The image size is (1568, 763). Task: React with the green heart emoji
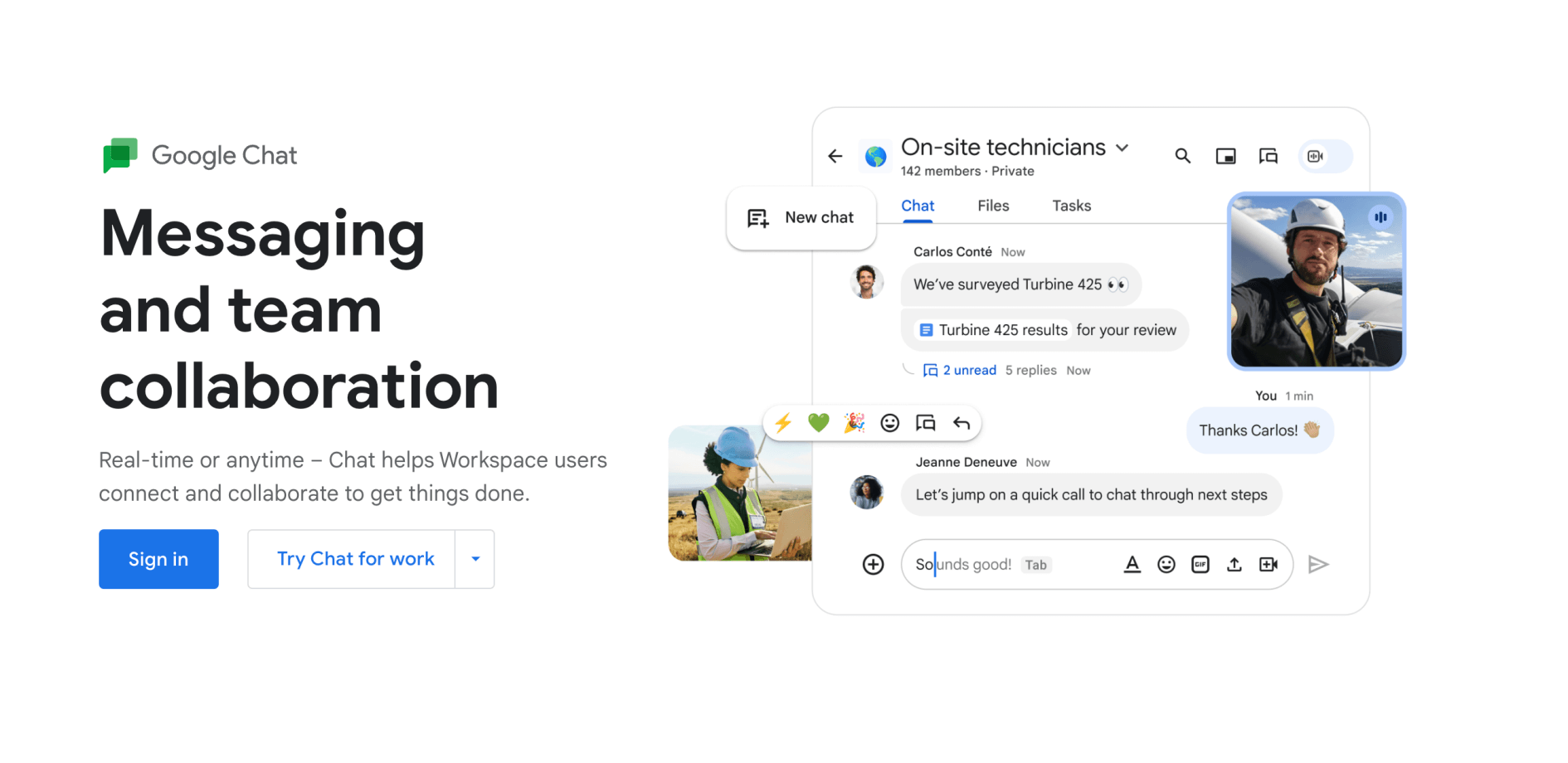(x=819, y=423)
